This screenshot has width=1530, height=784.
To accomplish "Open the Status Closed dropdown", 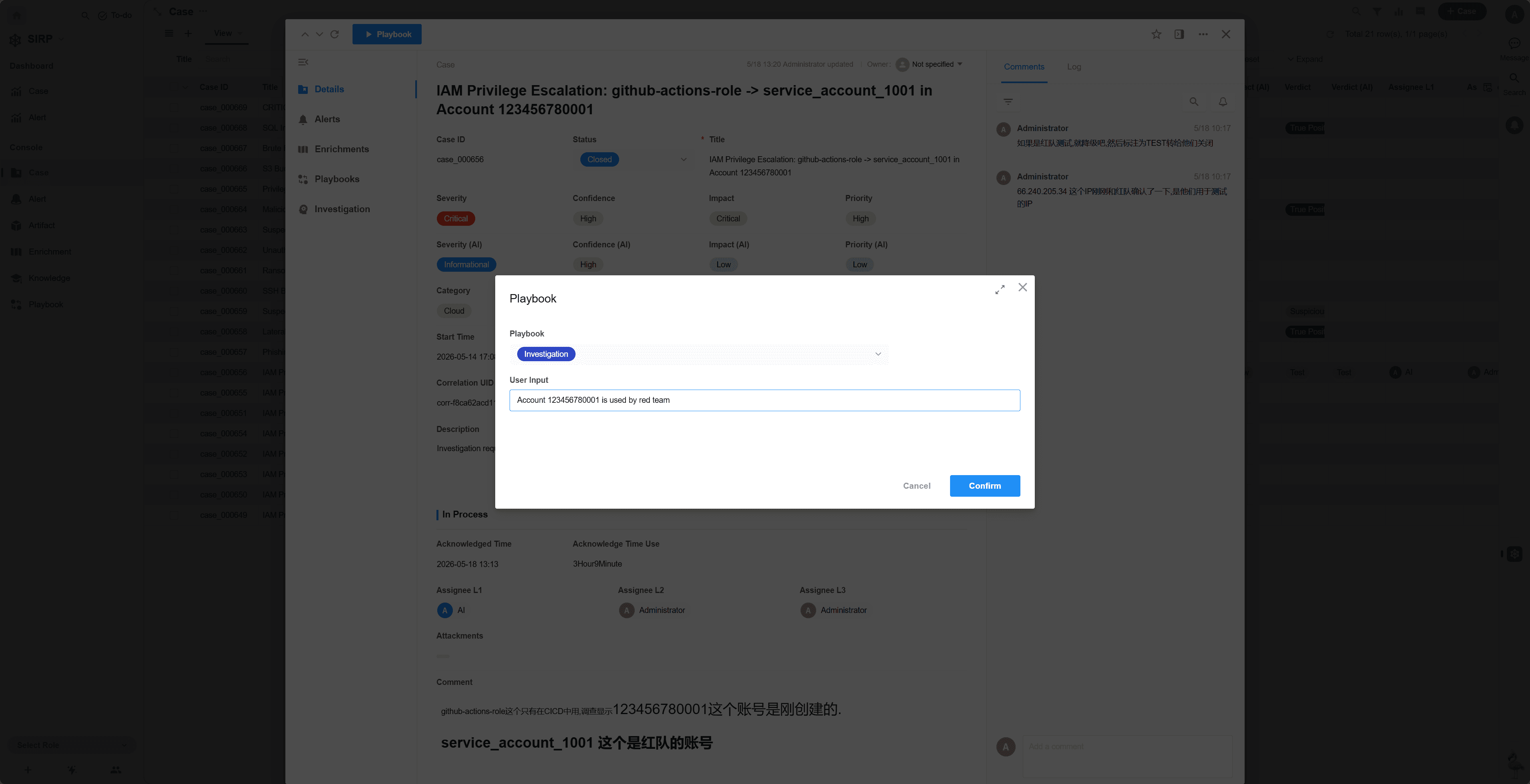I will pos(633,159).
